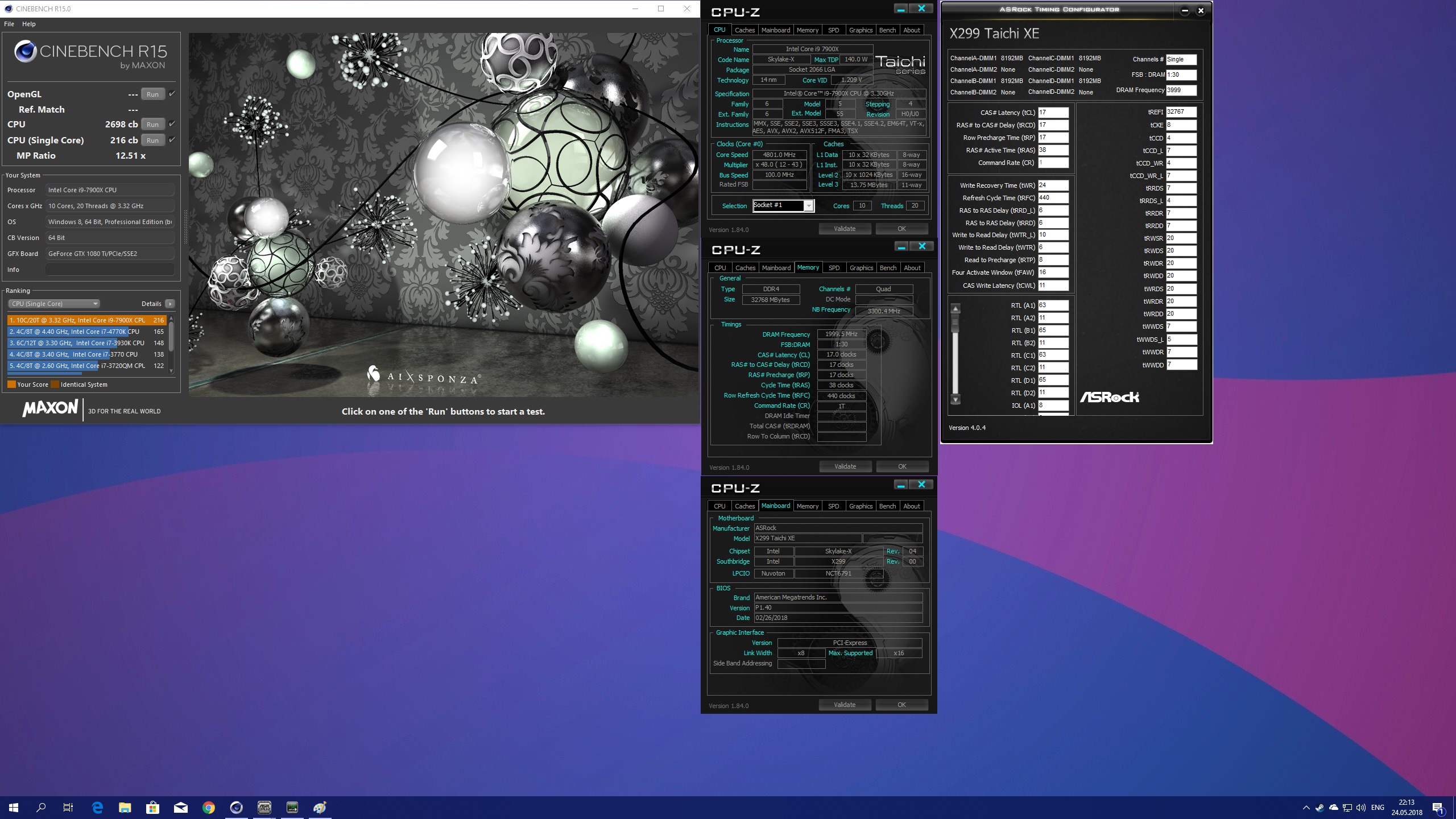Open Cinebench from the taskbar
Screen dimensions: 1456x819
pos(237,808)
